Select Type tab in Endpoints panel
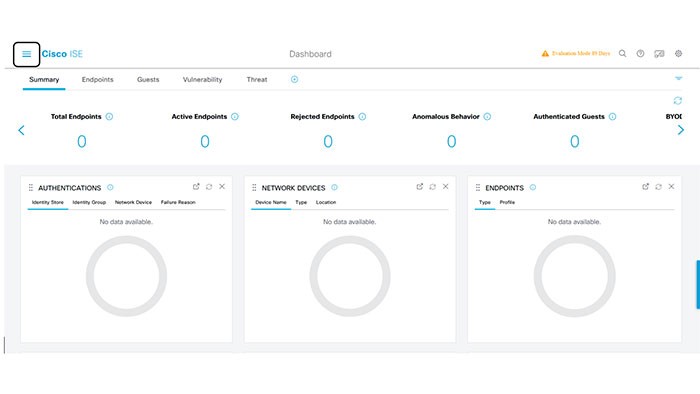Viewport: 700px width, 394px height. point(484,202)
